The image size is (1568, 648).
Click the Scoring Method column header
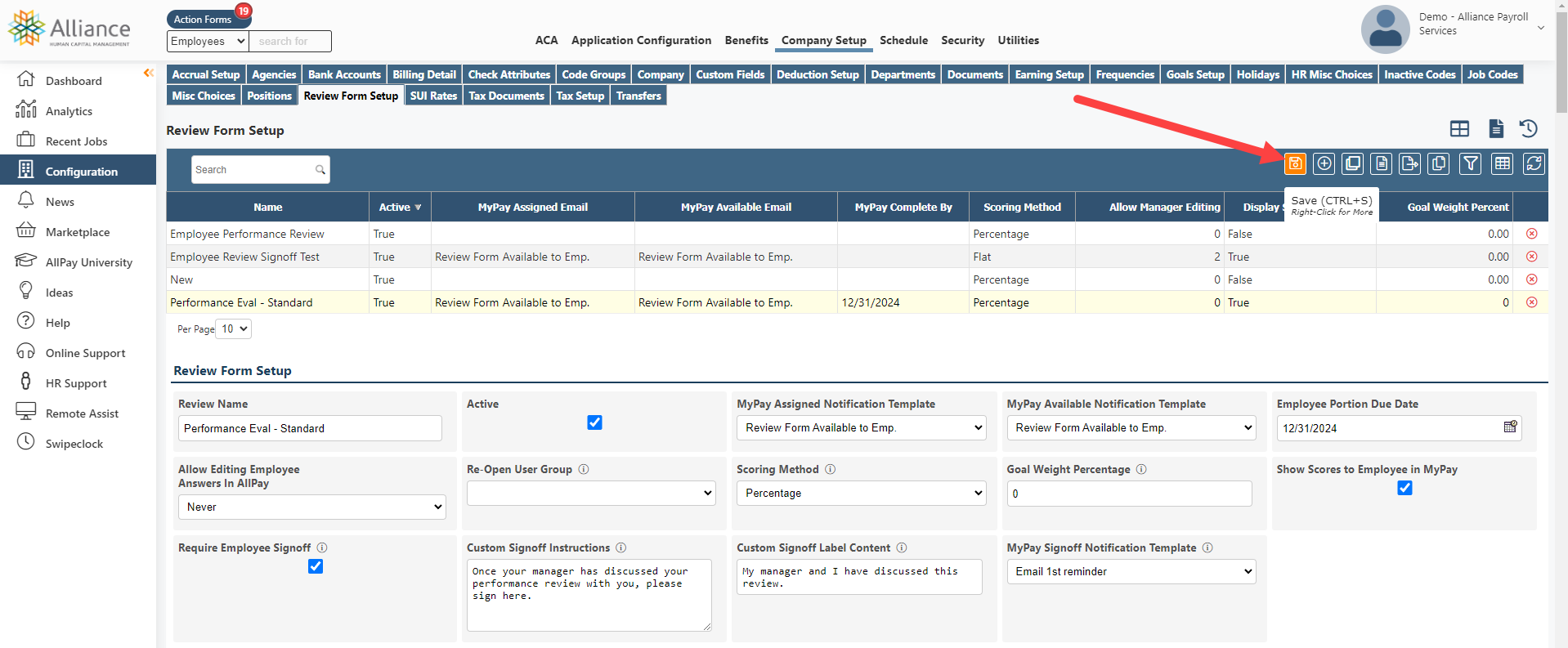point(1022,208)
